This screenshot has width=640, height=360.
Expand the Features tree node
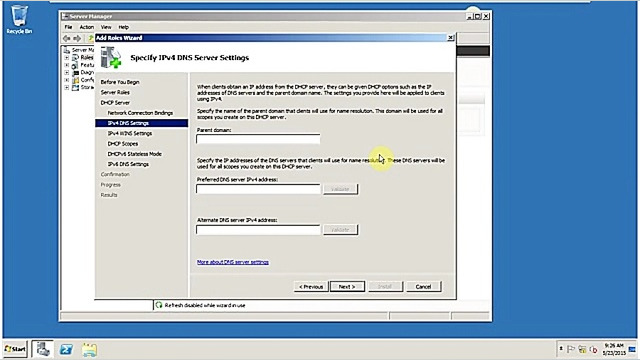pos(67,65)
